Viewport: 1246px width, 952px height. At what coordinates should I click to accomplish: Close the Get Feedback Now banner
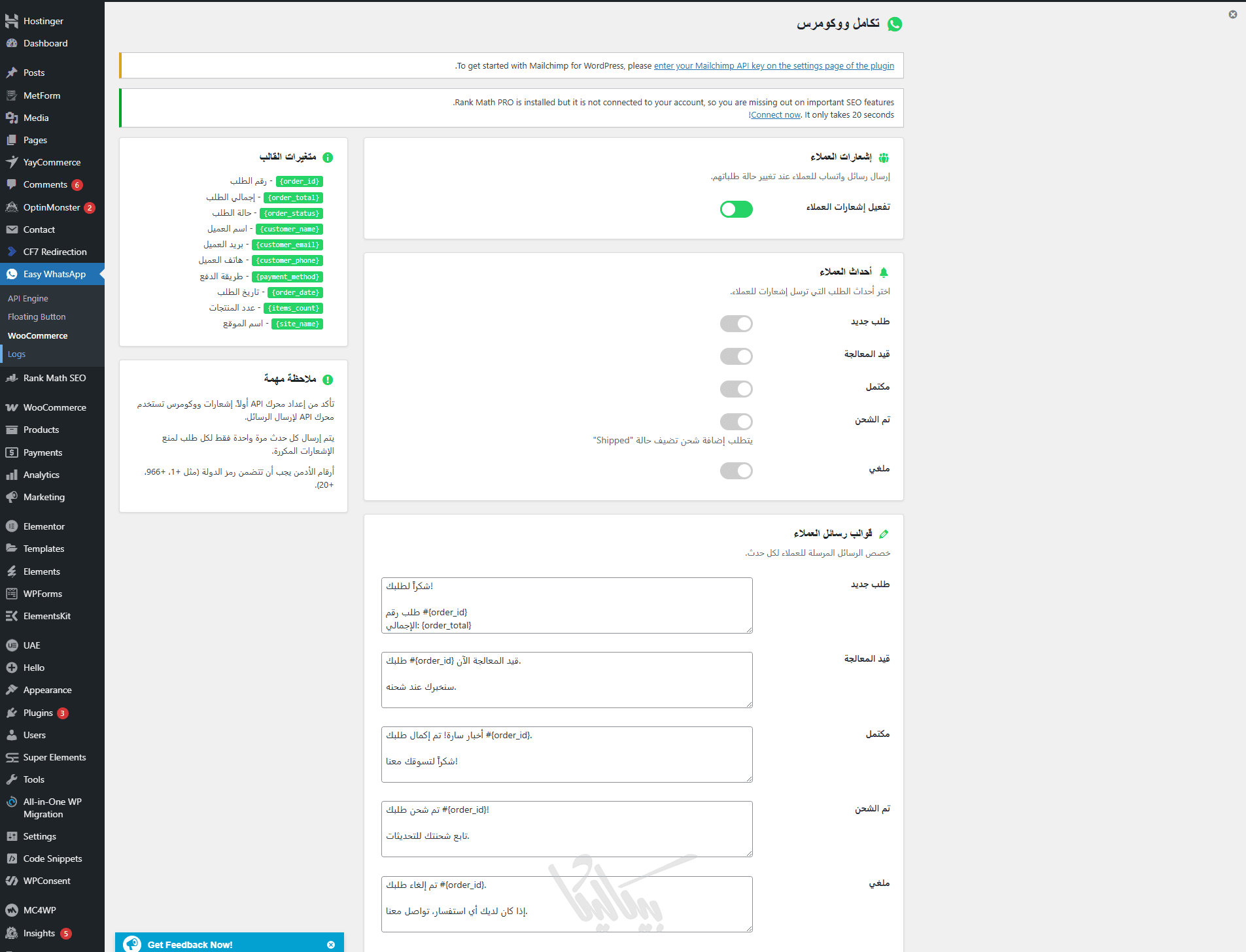331,945
